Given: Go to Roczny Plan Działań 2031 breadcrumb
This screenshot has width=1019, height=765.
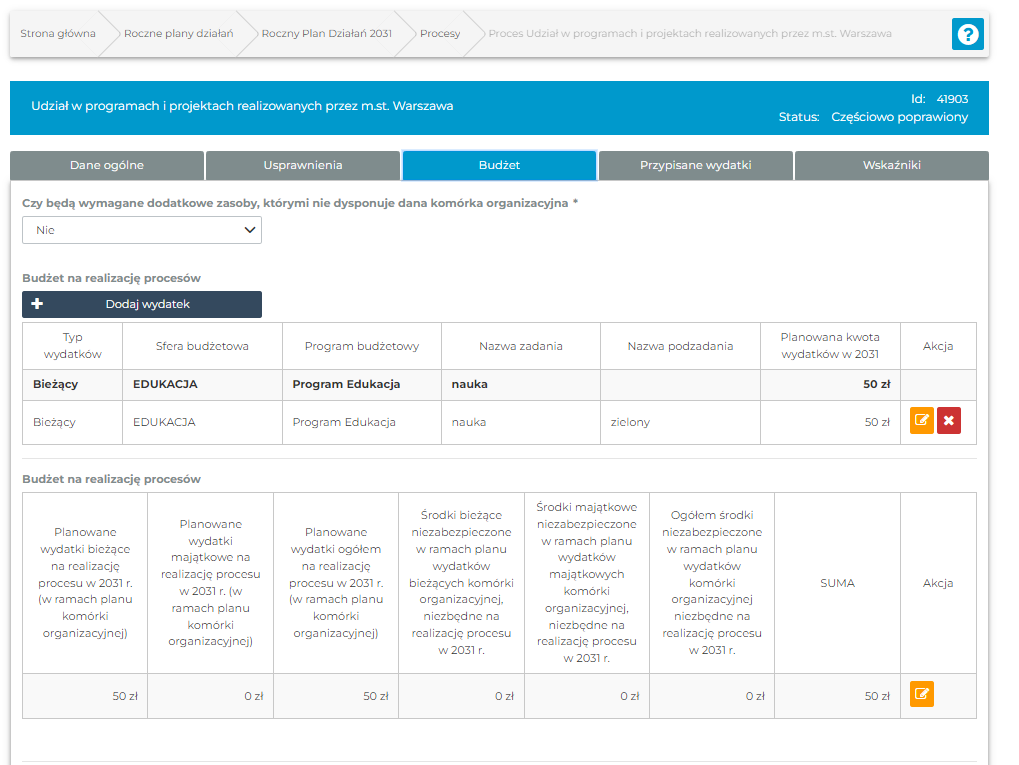Looking at the screenshot, I should click(x=326, y=34).
